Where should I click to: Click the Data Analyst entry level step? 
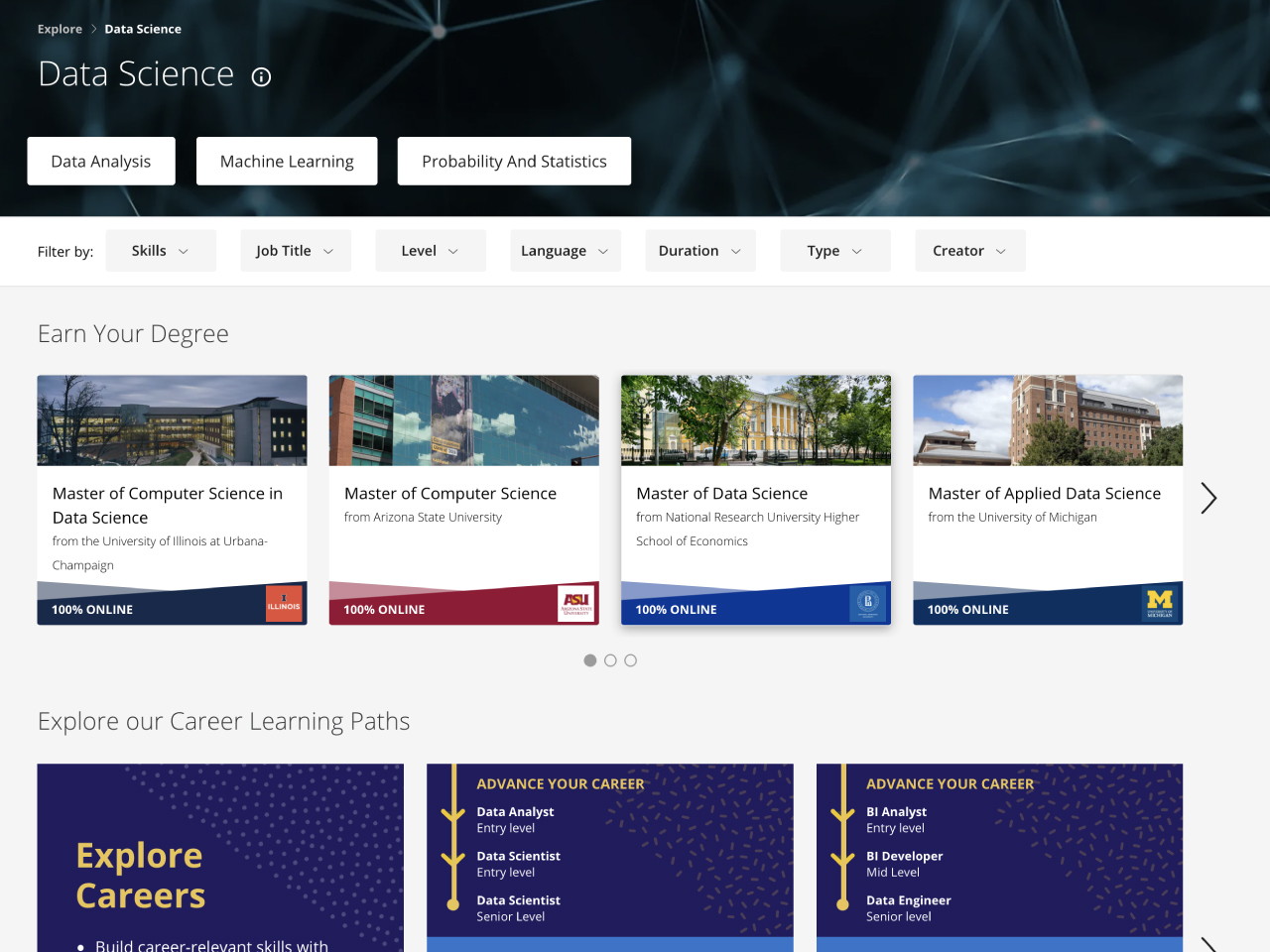pos(515,819)
